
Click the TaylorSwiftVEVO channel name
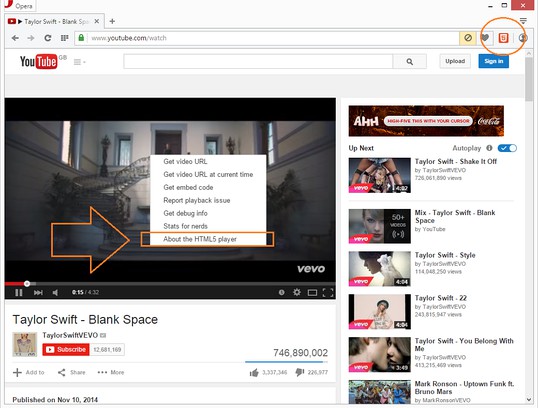click(70, 335)
